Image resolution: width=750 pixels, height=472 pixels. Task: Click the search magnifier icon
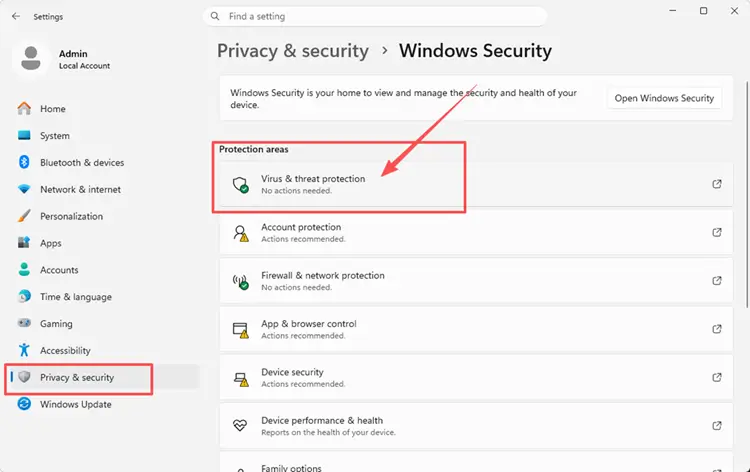point(215,16)
